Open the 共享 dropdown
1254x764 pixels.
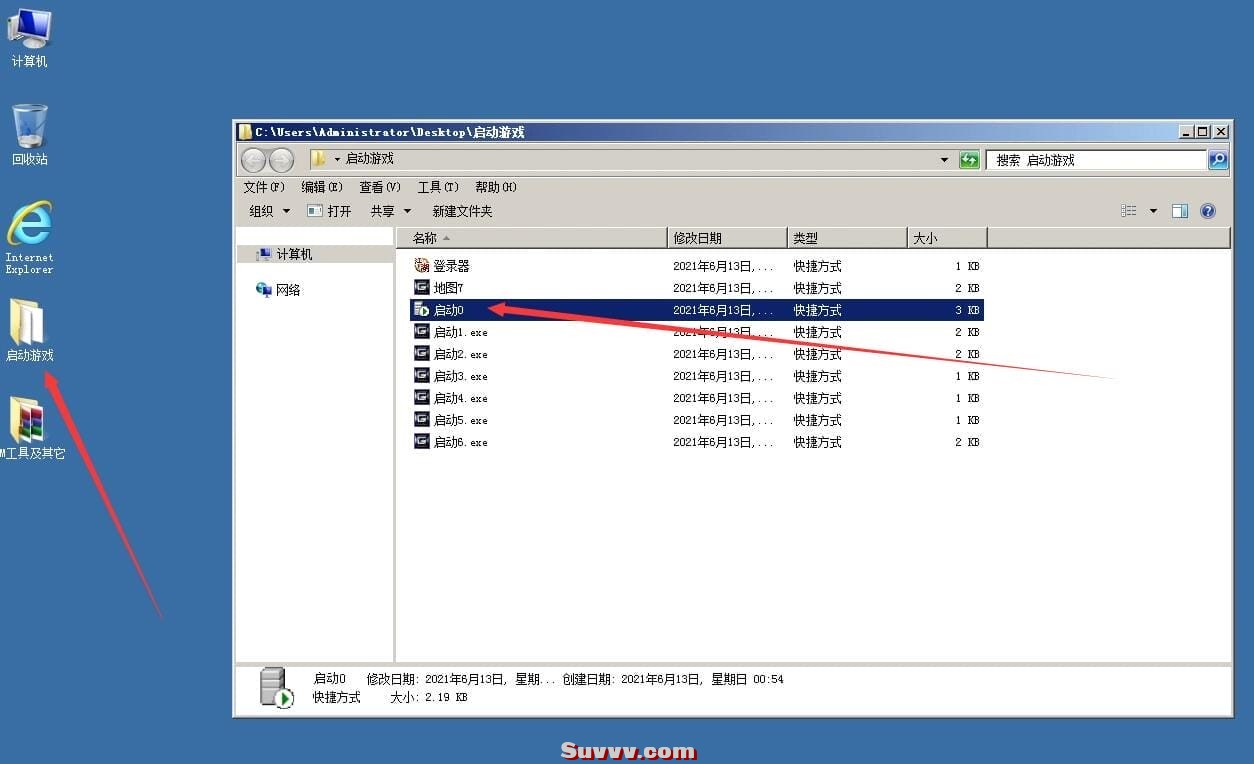click(x=389, y=211)
